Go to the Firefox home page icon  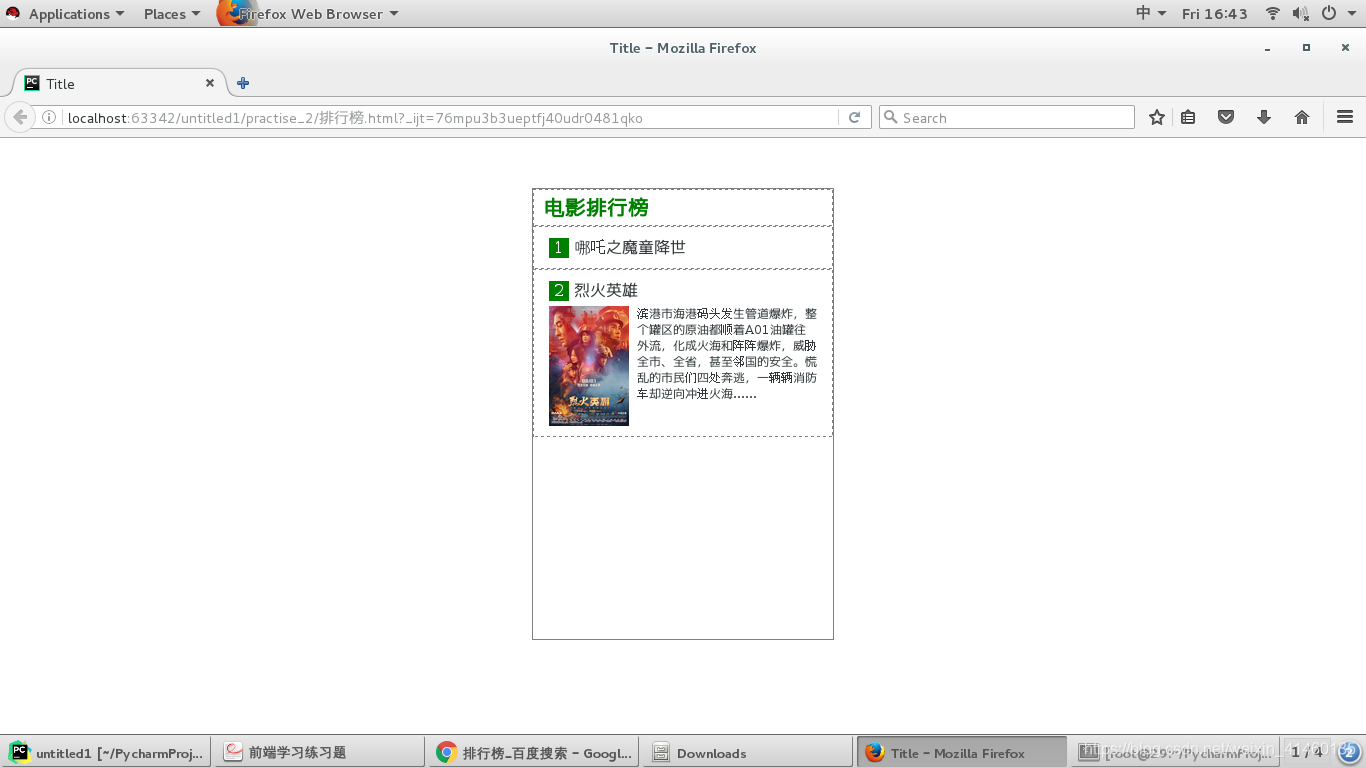[1302, 117]
